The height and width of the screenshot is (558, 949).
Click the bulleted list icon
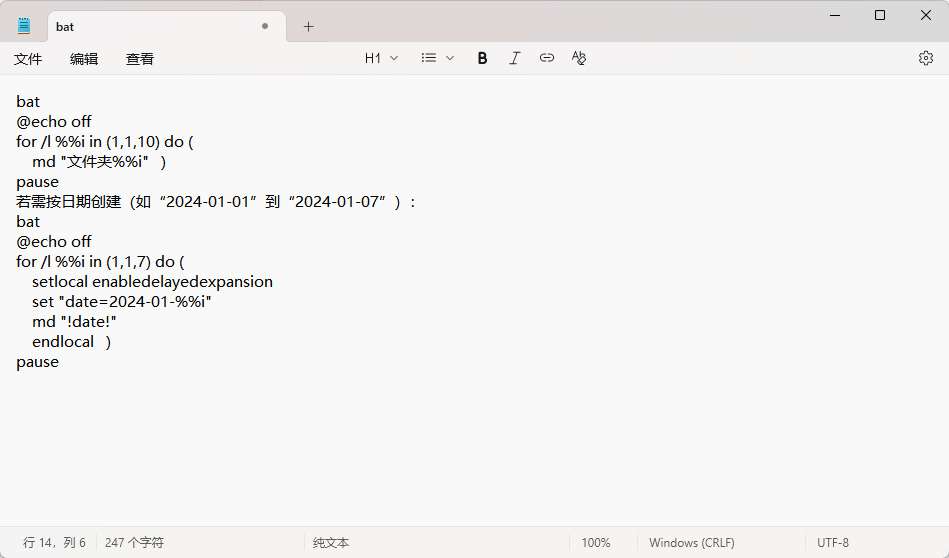pyautogui.click(x=429, y=58)
